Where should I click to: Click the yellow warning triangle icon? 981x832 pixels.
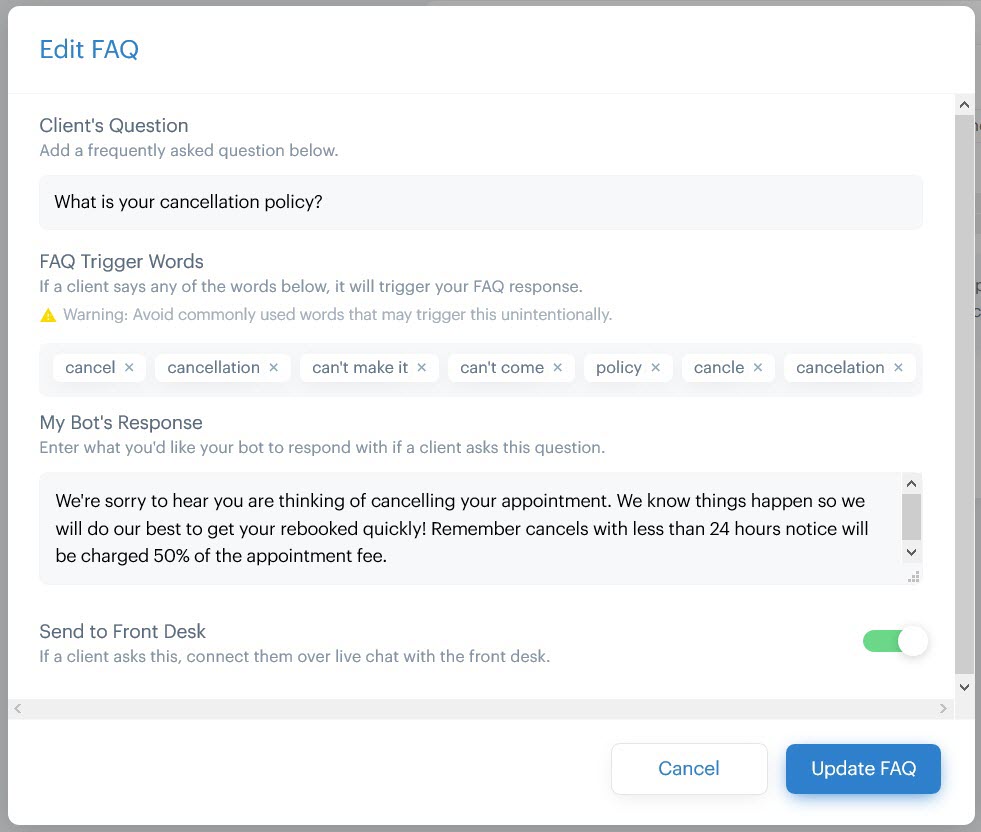(47, 314)
